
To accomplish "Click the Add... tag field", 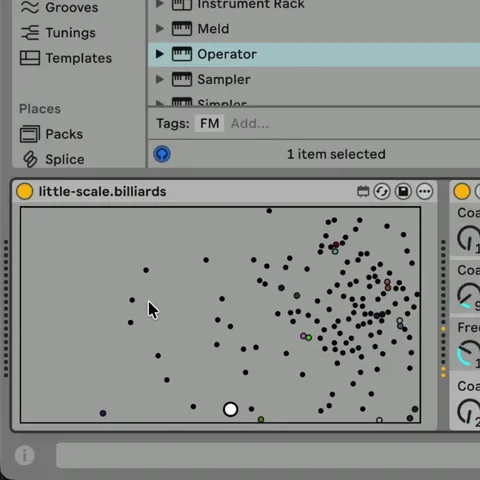I will [250, 124].
